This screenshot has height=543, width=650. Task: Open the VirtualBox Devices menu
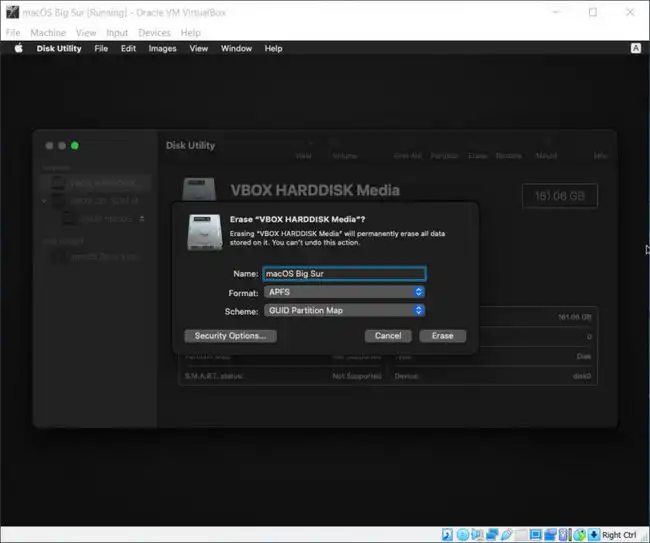point(154,33)
